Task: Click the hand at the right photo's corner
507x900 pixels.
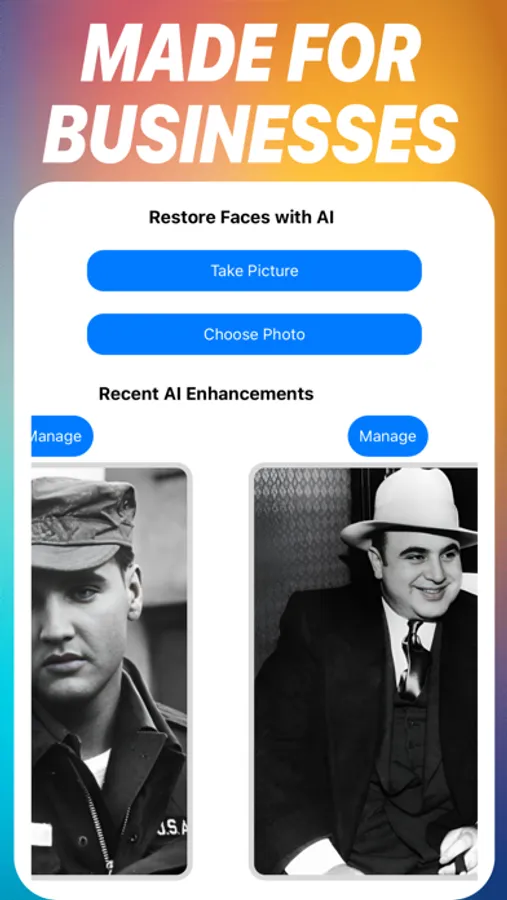Action: (458, 849)
